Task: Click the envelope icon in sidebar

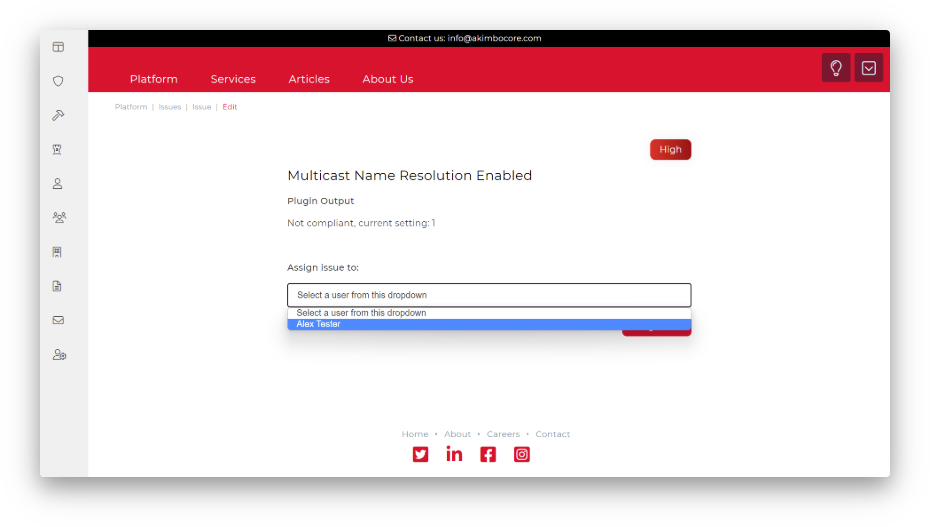Action: (x=58, y=320)
